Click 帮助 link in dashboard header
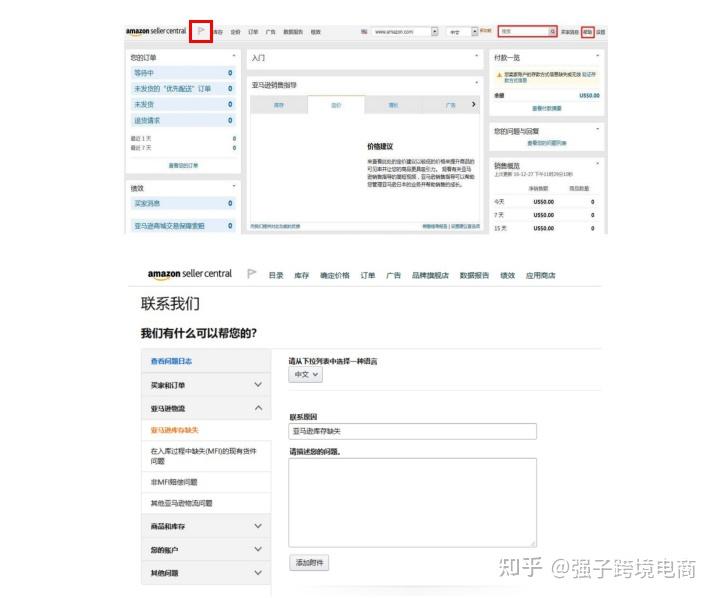Screen dimensions: 714x598 (588, 32)
